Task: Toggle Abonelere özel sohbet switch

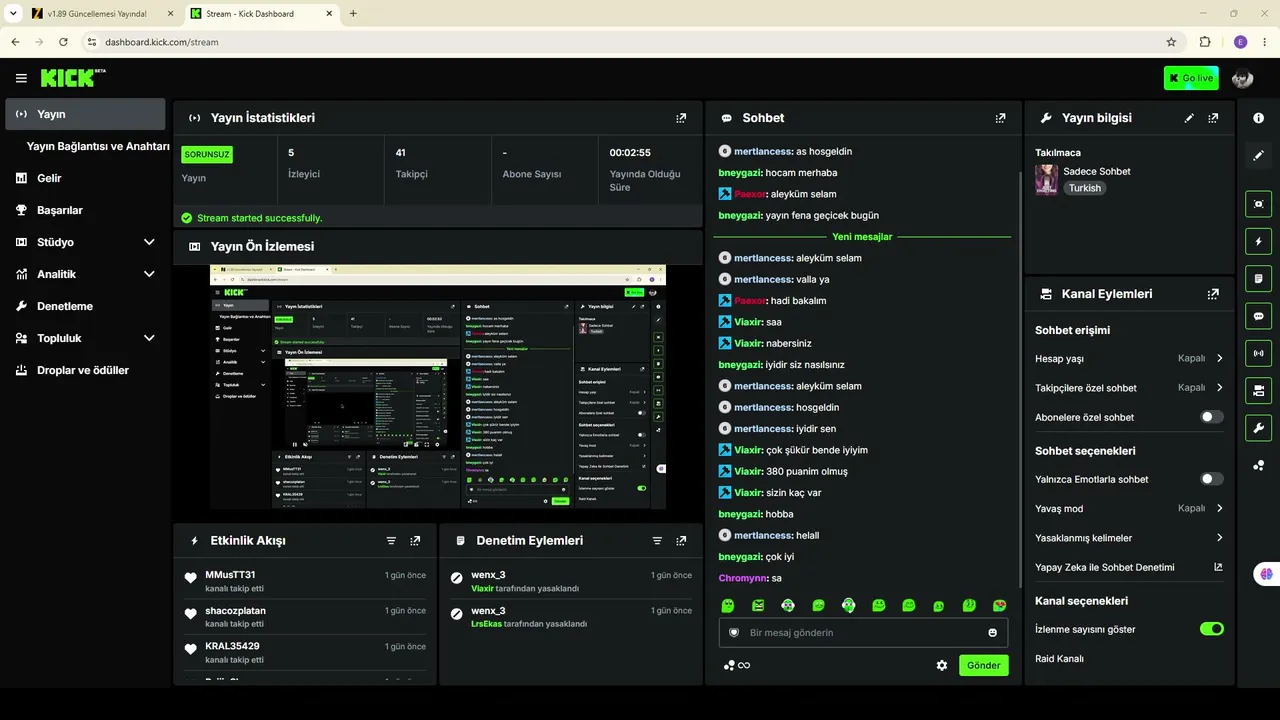Action: (x=1211, y=417)
